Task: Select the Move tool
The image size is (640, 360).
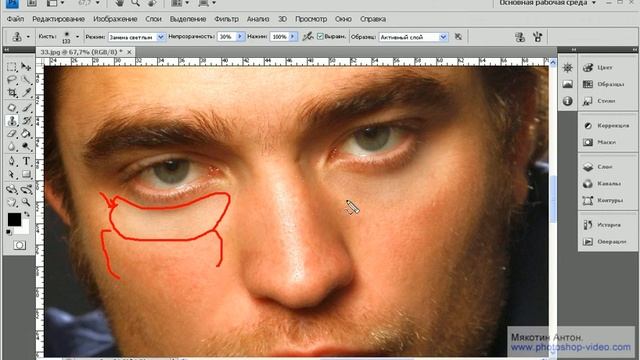Action: coord(27,67)
